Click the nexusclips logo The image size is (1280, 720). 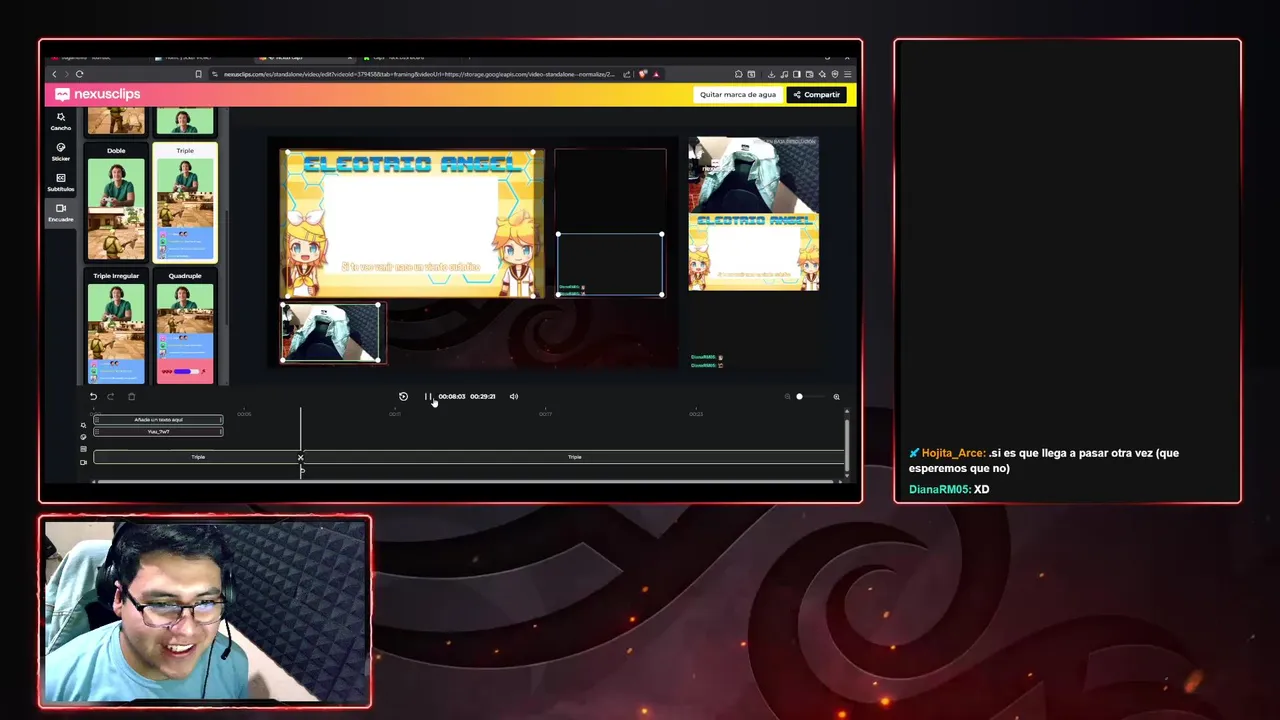pos(98,94)
